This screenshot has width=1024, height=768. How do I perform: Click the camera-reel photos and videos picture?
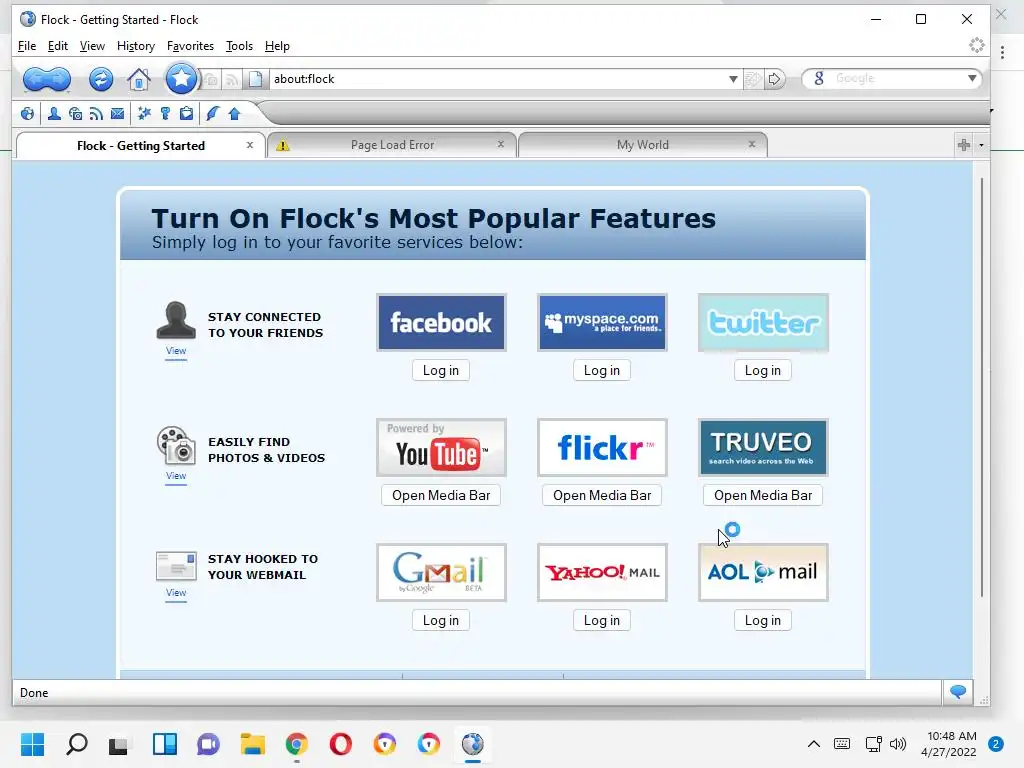tap(176, 445)
